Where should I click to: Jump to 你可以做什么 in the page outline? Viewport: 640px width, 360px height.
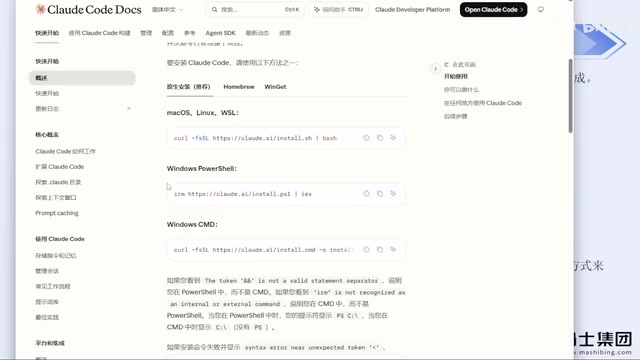[x=461, y=90]
